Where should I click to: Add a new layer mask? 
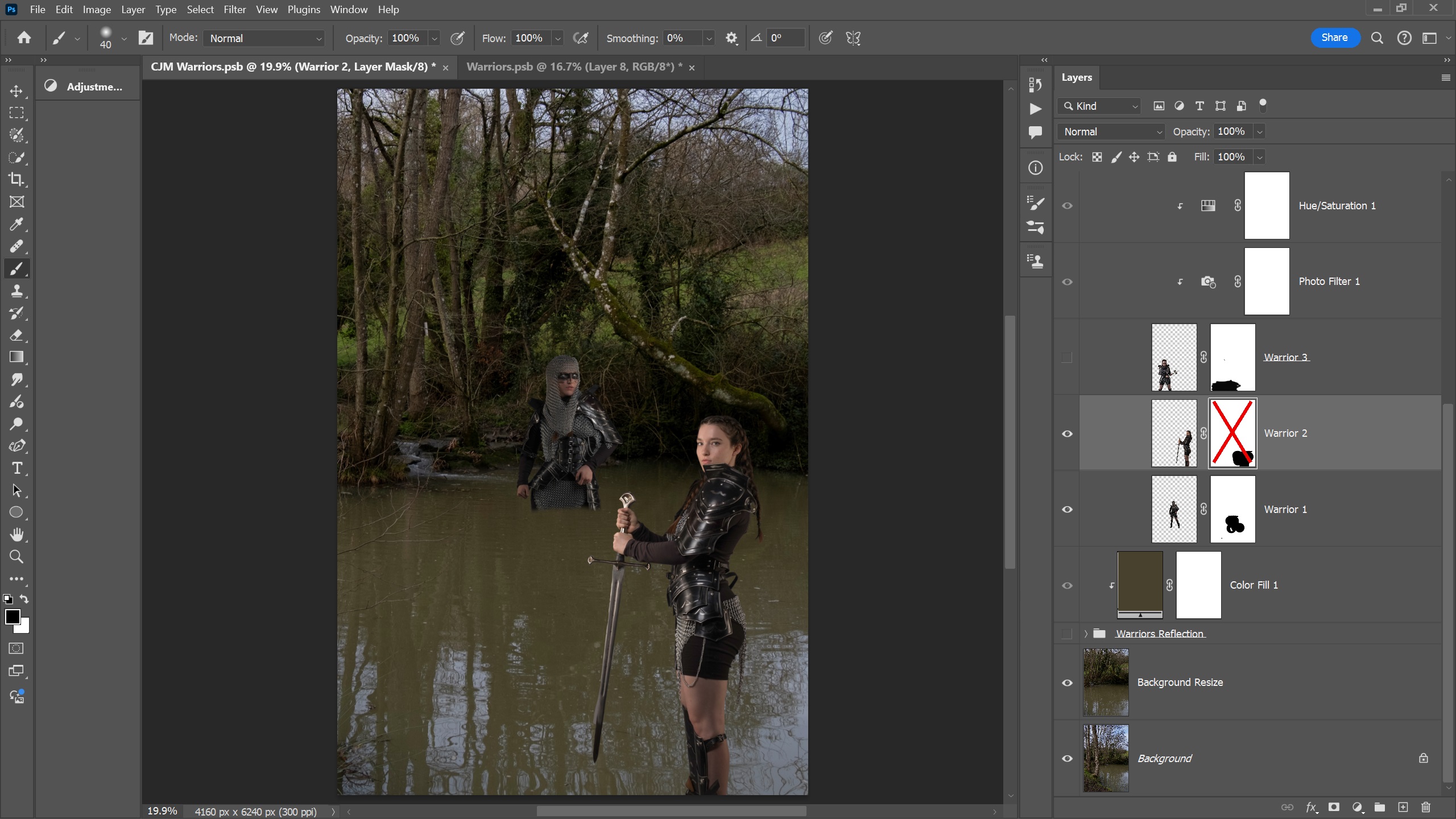(1334, 807)
